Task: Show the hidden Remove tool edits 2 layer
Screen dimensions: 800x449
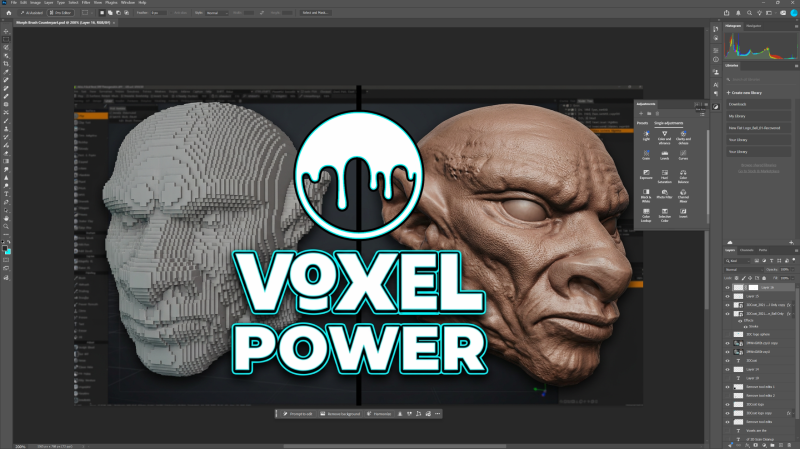Action: (x=728, y=395)
